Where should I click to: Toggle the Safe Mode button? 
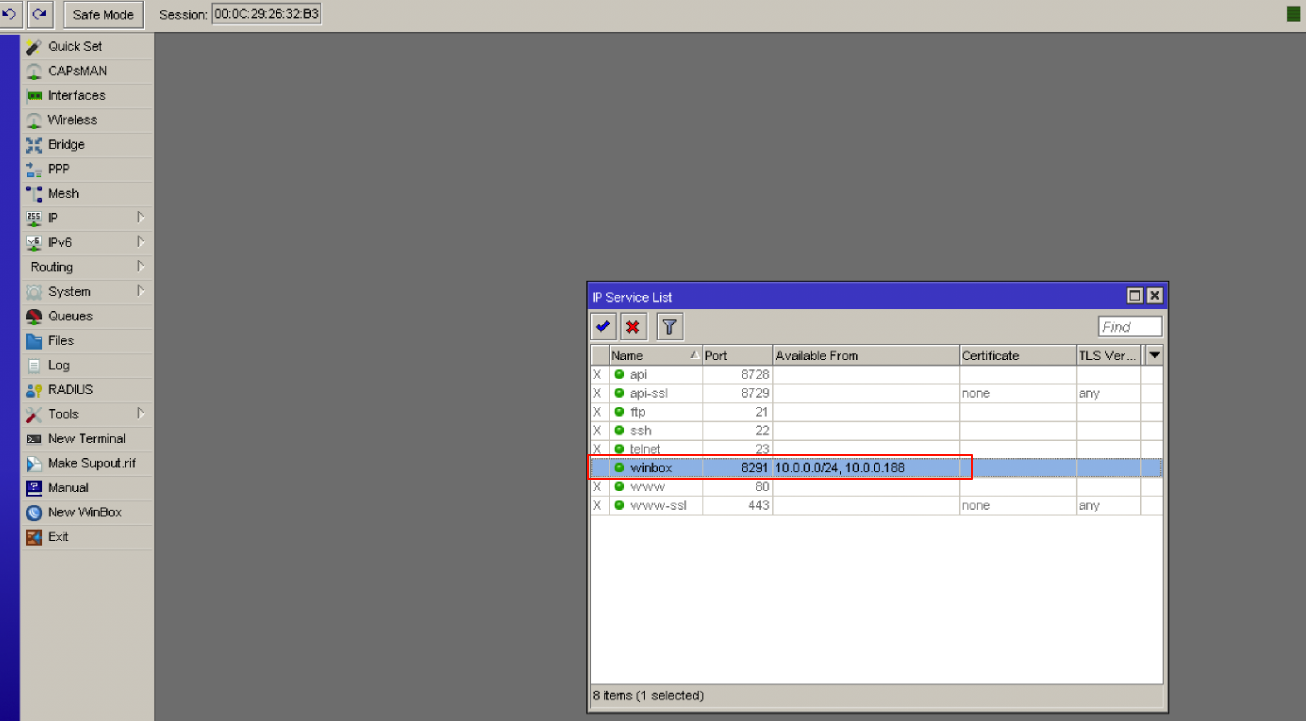click(x=104, y=15)
